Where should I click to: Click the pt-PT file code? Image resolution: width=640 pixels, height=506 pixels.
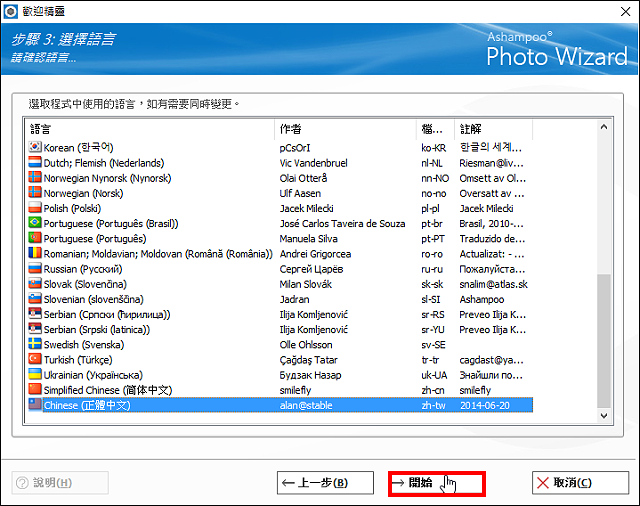click(433, 238)
